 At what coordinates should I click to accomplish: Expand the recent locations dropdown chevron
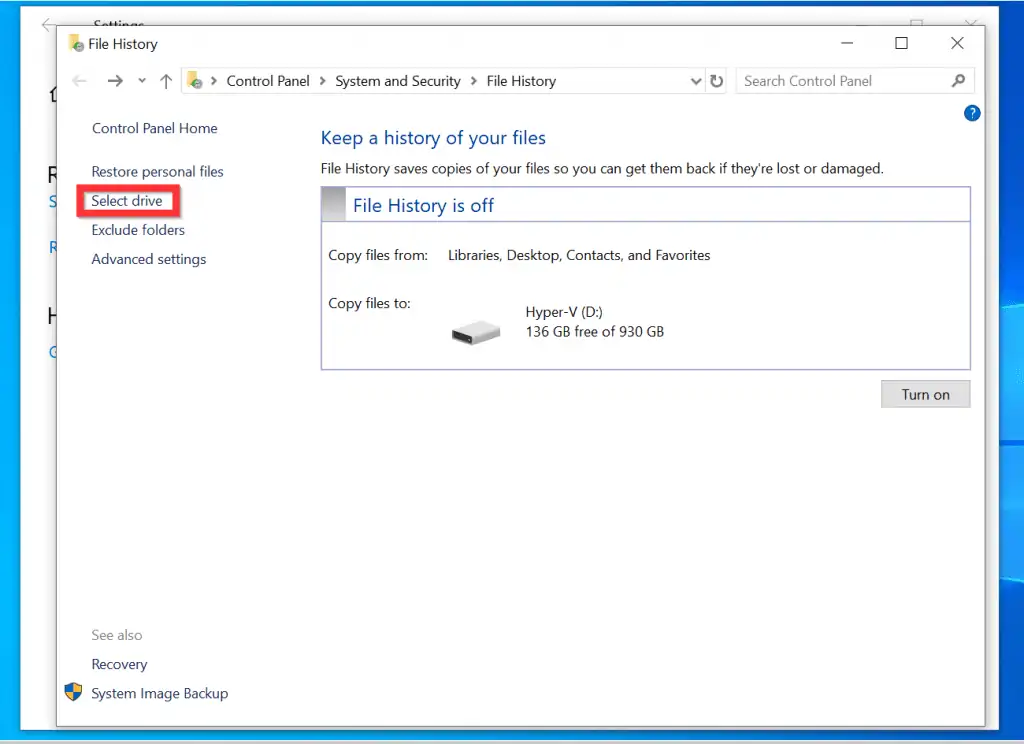(141, 81)
